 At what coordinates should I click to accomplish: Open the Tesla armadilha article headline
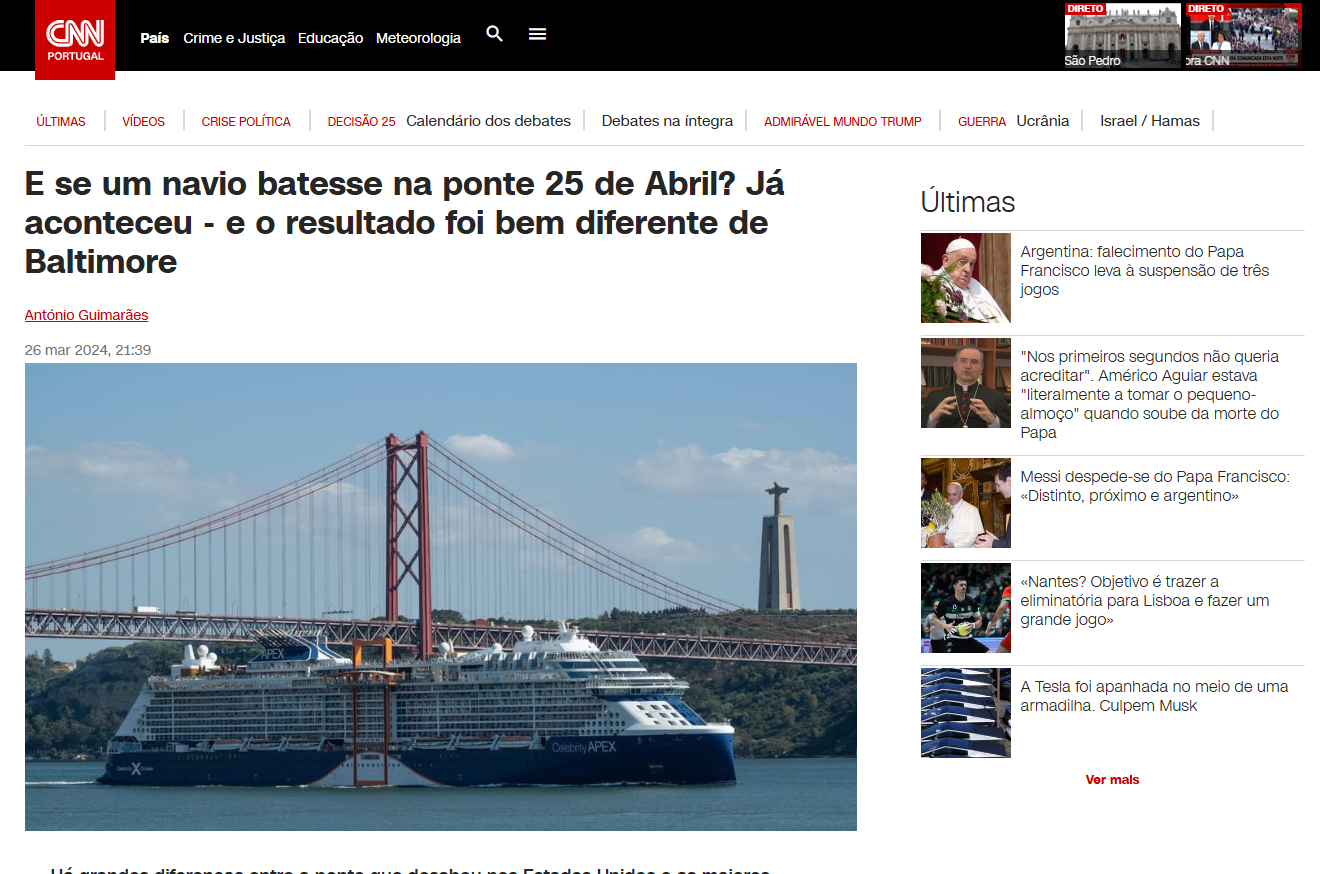coord(1153,696)
